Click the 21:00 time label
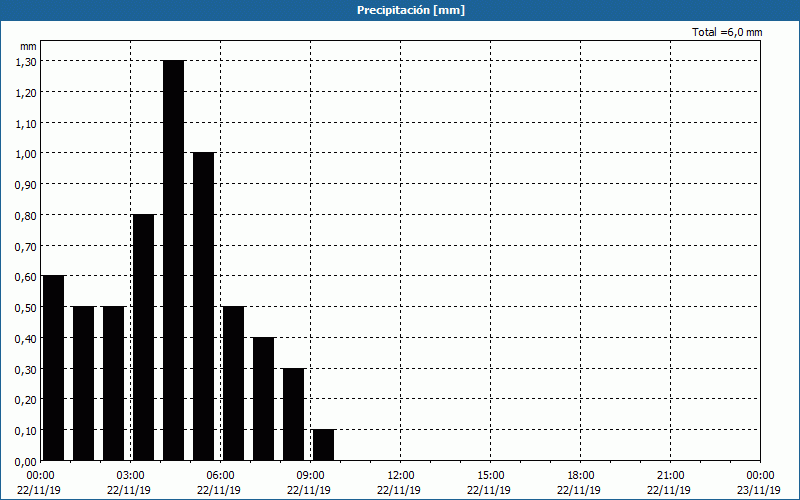This screenshot has width=800, height=500. click(670, 476)
